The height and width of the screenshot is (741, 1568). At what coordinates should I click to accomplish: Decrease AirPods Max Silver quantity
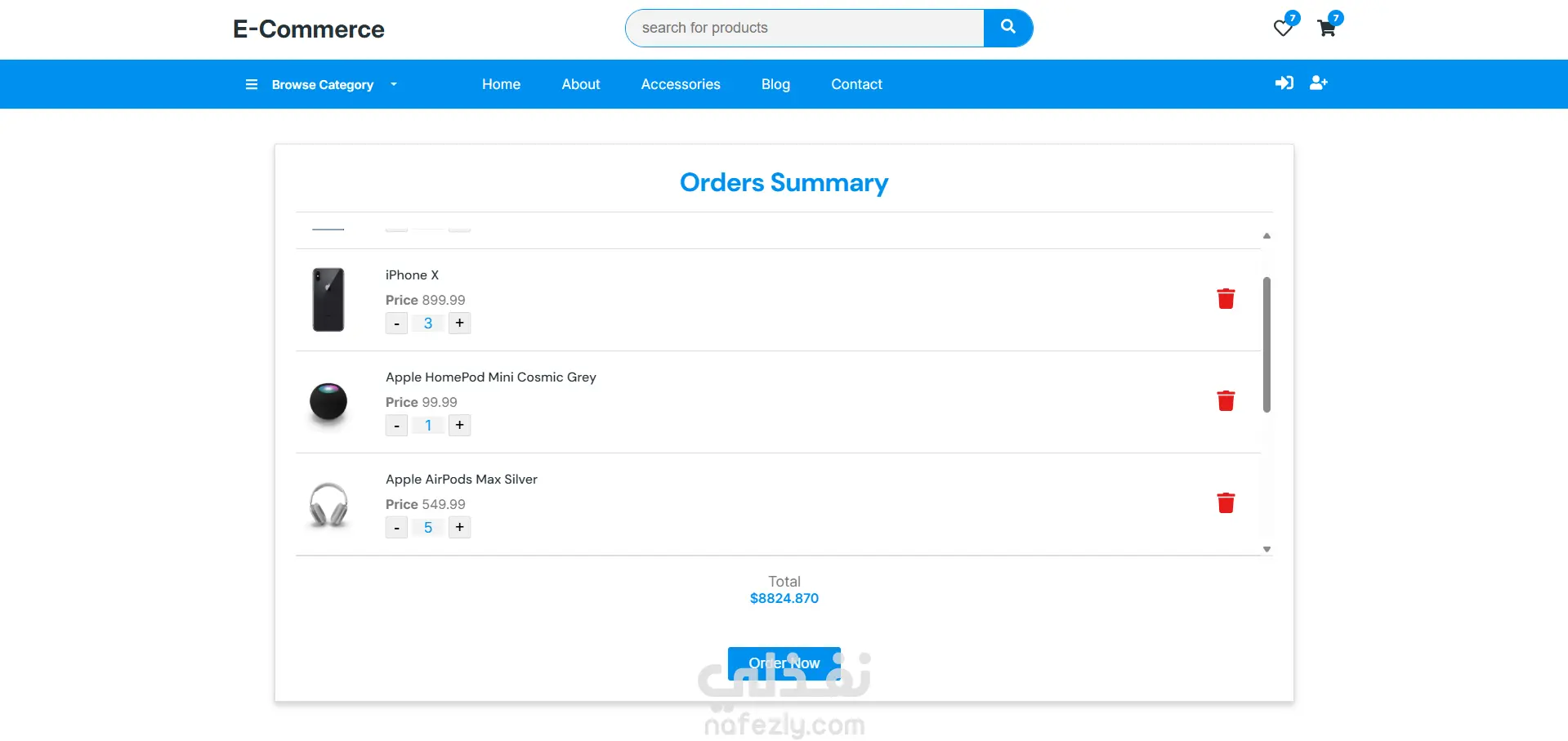pos(396,528)
